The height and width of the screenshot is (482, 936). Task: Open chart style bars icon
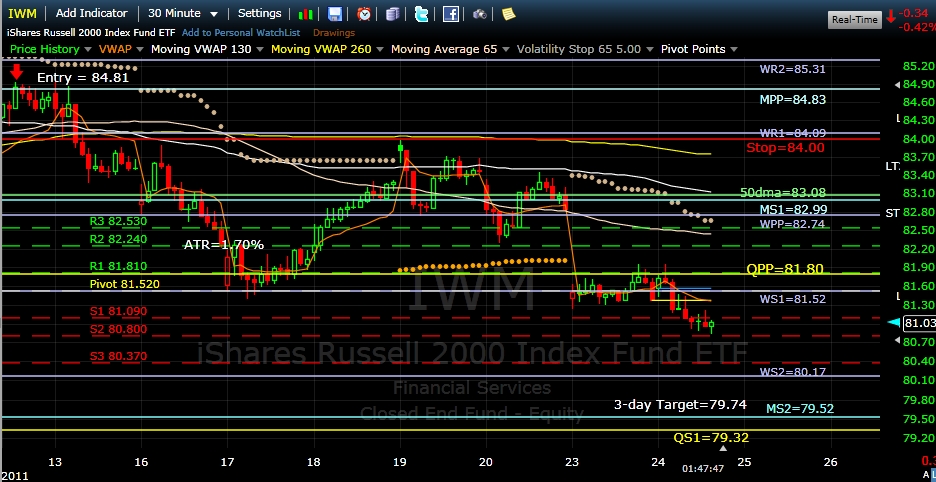(306, 14)
